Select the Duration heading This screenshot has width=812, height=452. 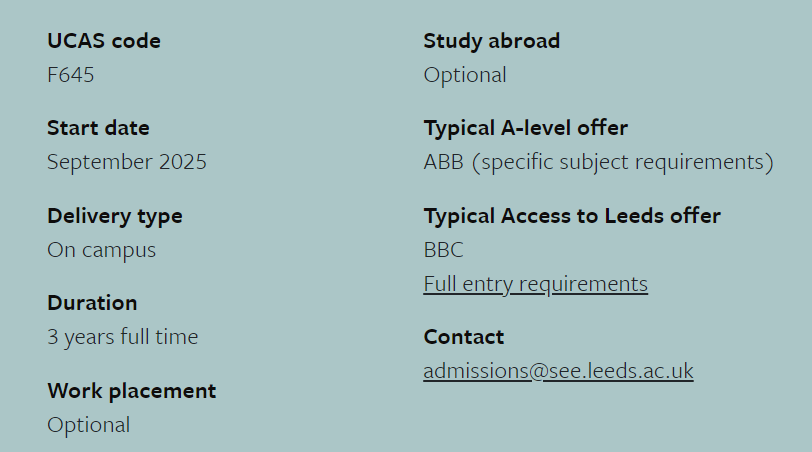click(92, 303)
